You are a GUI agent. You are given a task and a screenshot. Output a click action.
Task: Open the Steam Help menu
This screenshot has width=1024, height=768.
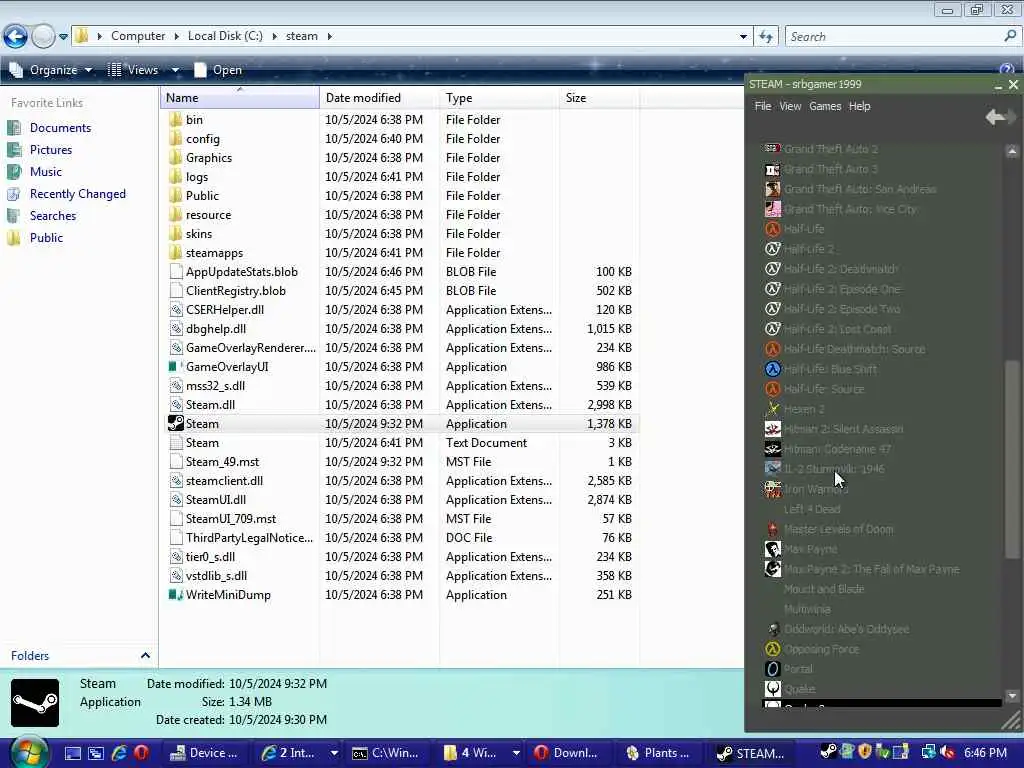click(x=859, y=106)
